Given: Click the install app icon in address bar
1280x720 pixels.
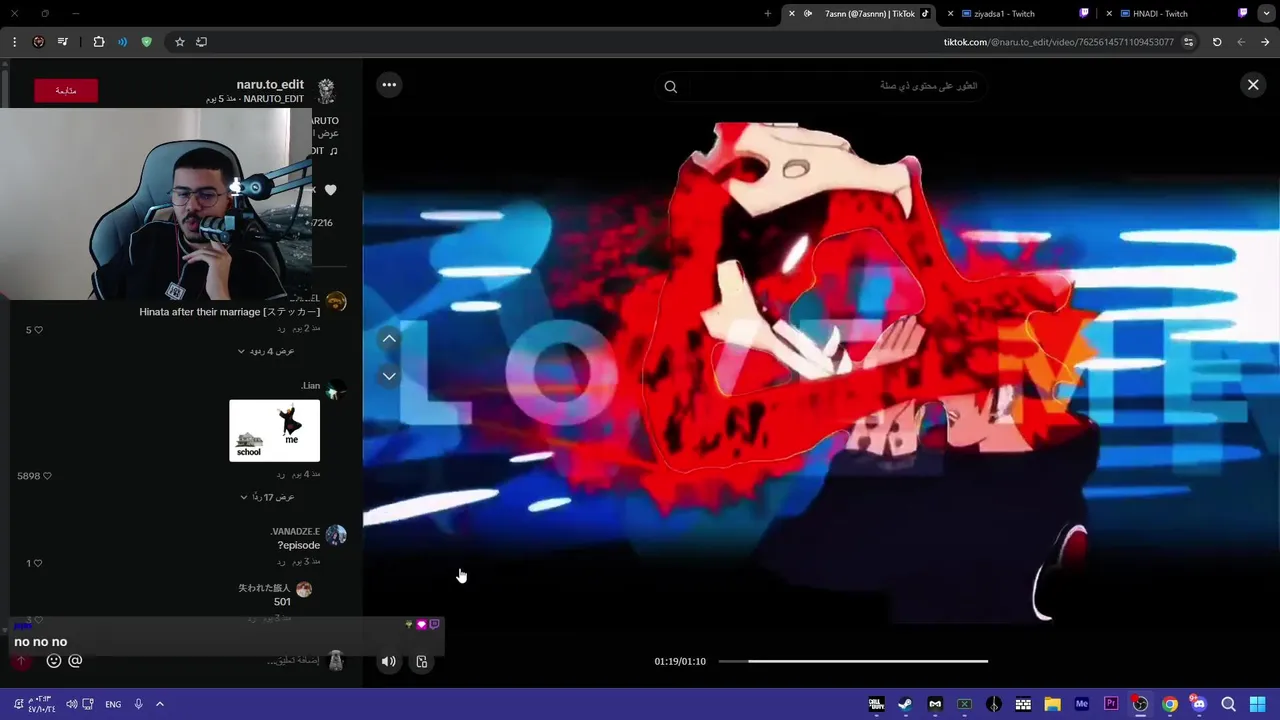Looking at the screenshot, I should (202, 42).
